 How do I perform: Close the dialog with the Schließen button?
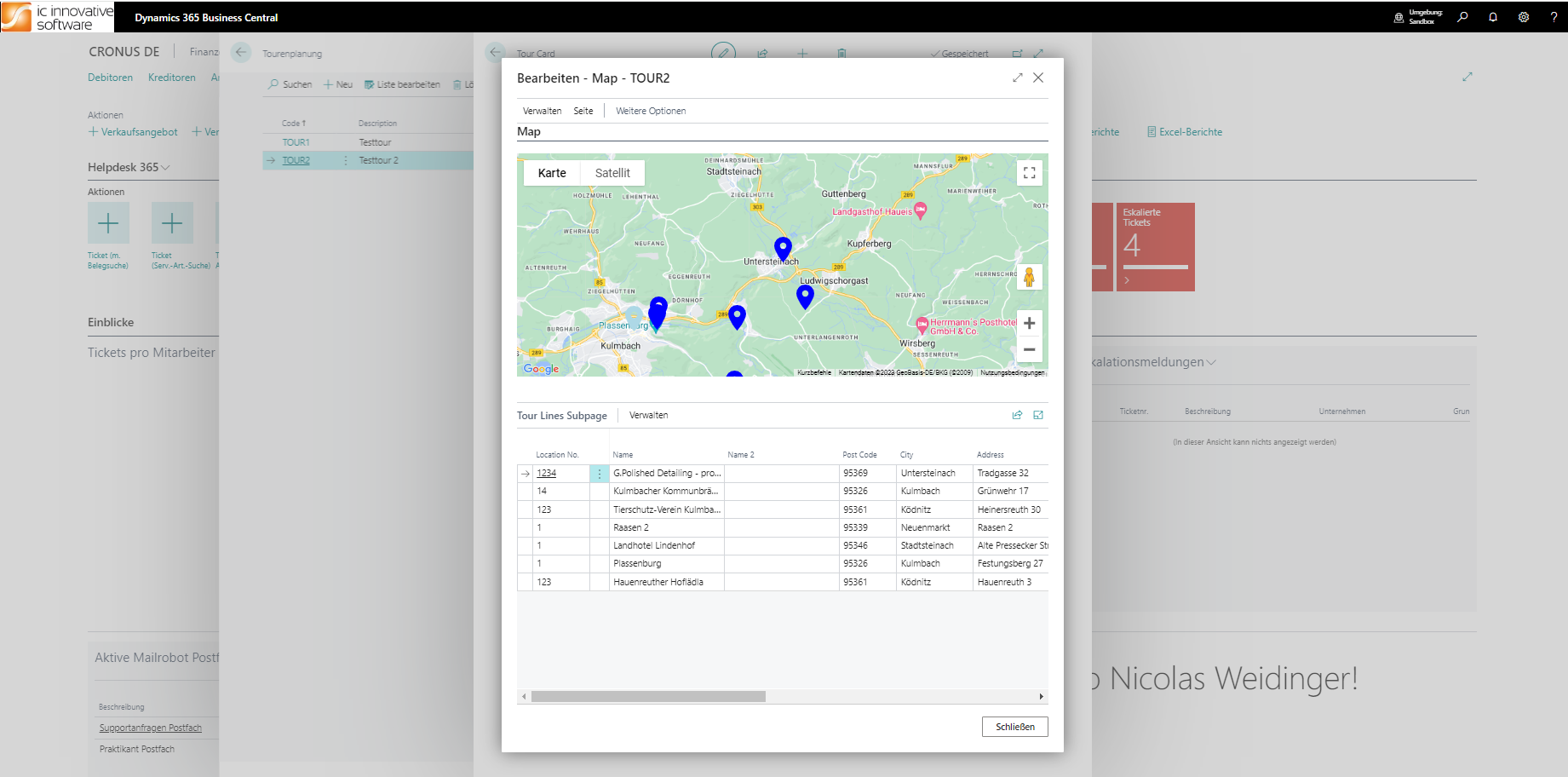pos(1014,727)
